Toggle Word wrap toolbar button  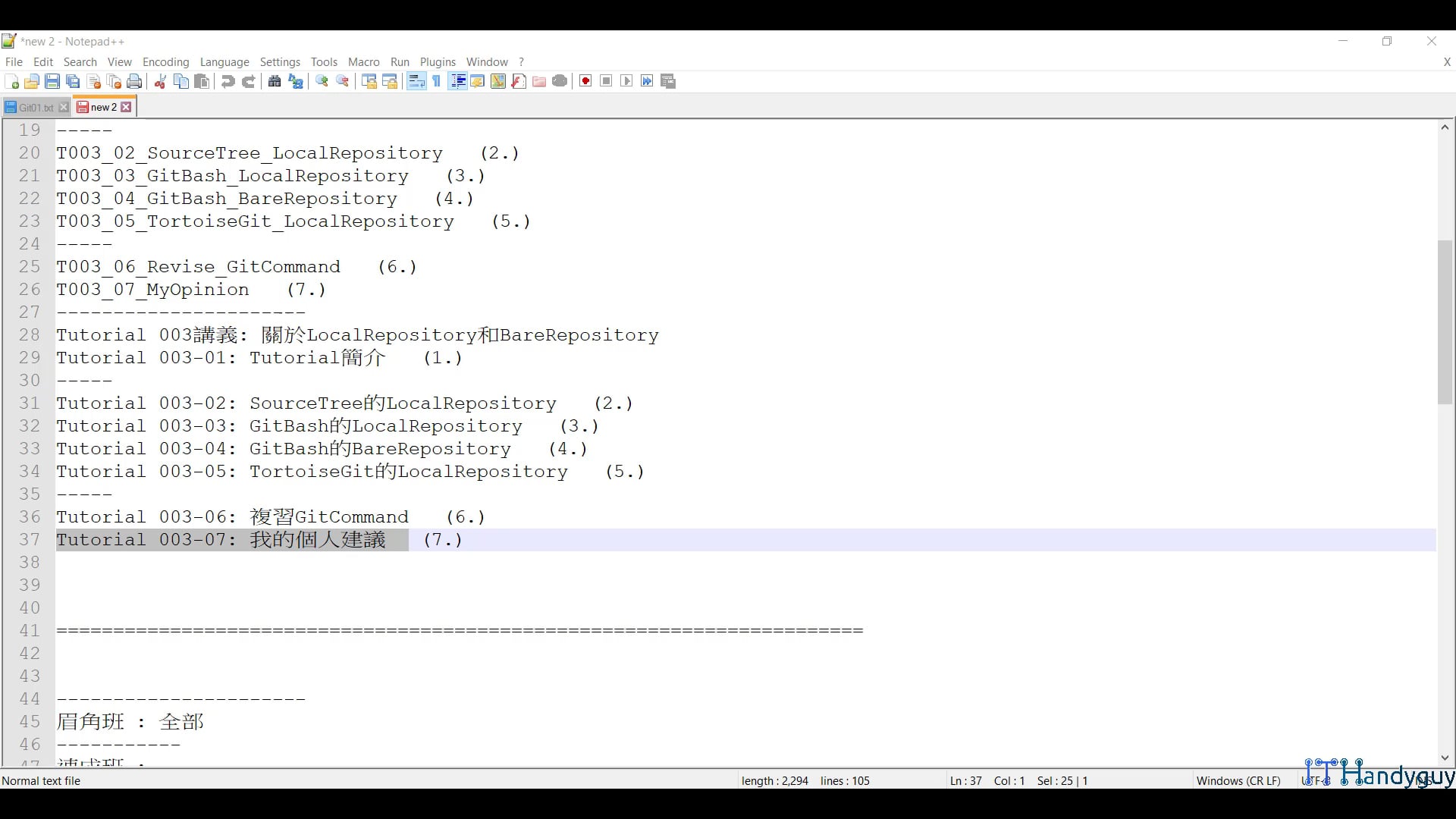[x=416, y=82]
